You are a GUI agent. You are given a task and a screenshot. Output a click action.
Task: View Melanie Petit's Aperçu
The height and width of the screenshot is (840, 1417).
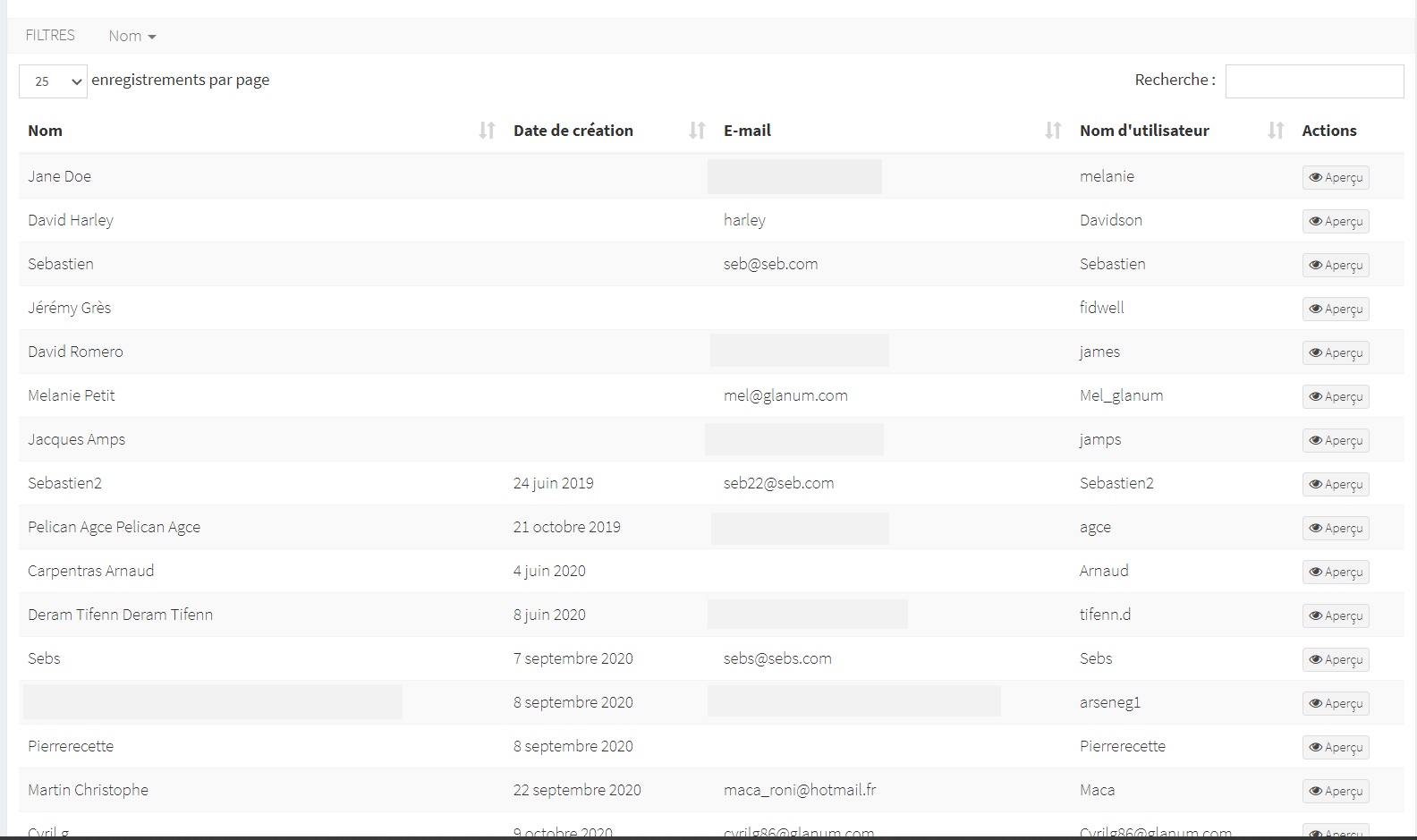[x=1335, y=396]
